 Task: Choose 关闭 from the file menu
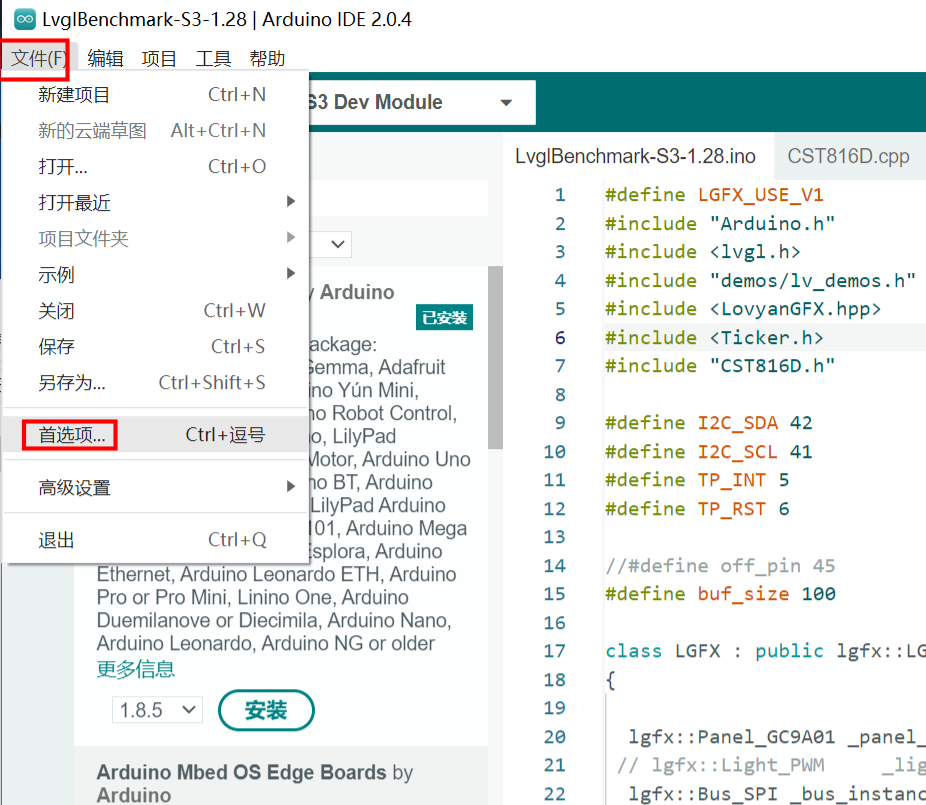(x=156, y=311)
